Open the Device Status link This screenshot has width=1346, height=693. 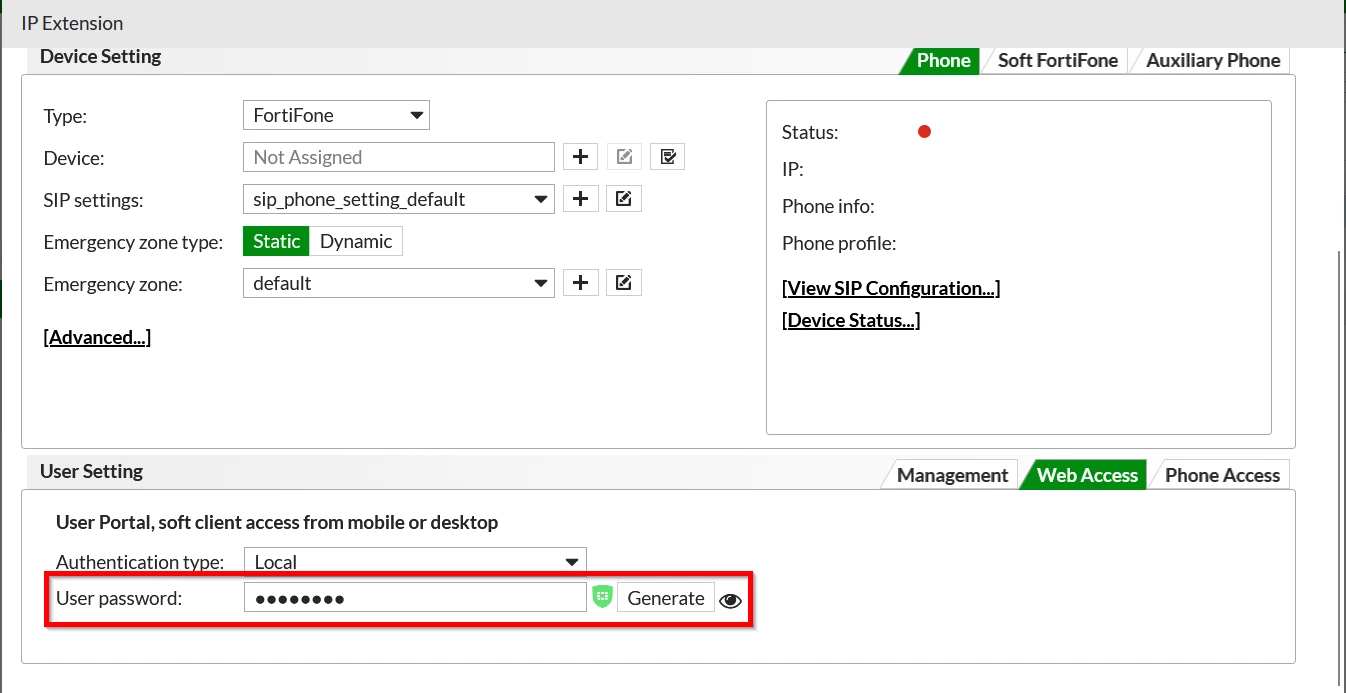pyautogui.click(x=851, y=320)
